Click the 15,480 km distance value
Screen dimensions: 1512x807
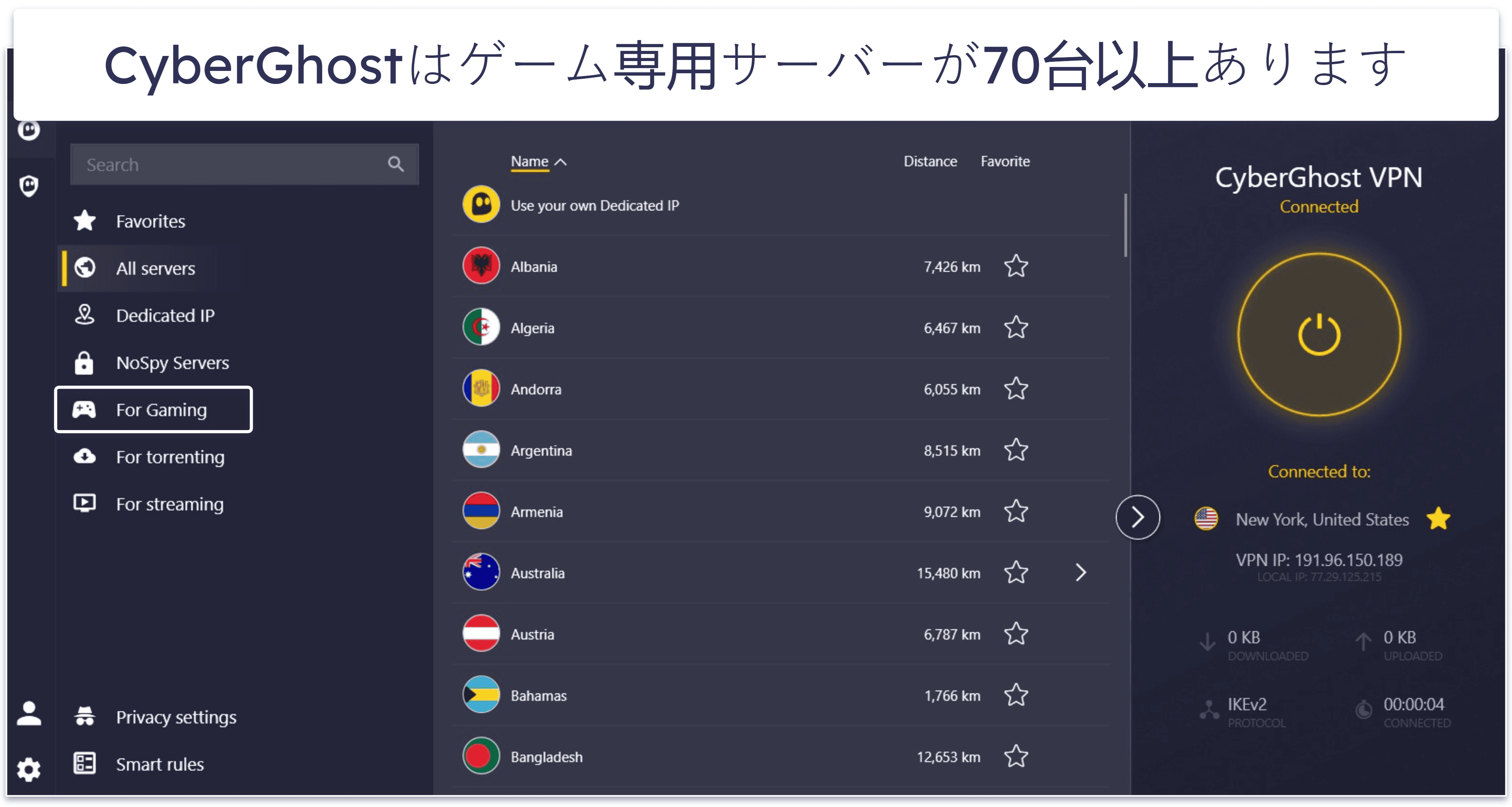click(x=948, y=573)
